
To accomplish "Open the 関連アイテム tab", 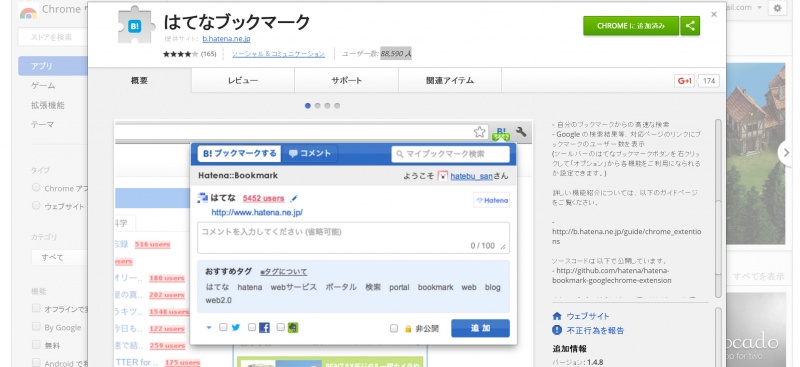I will 450,81.
